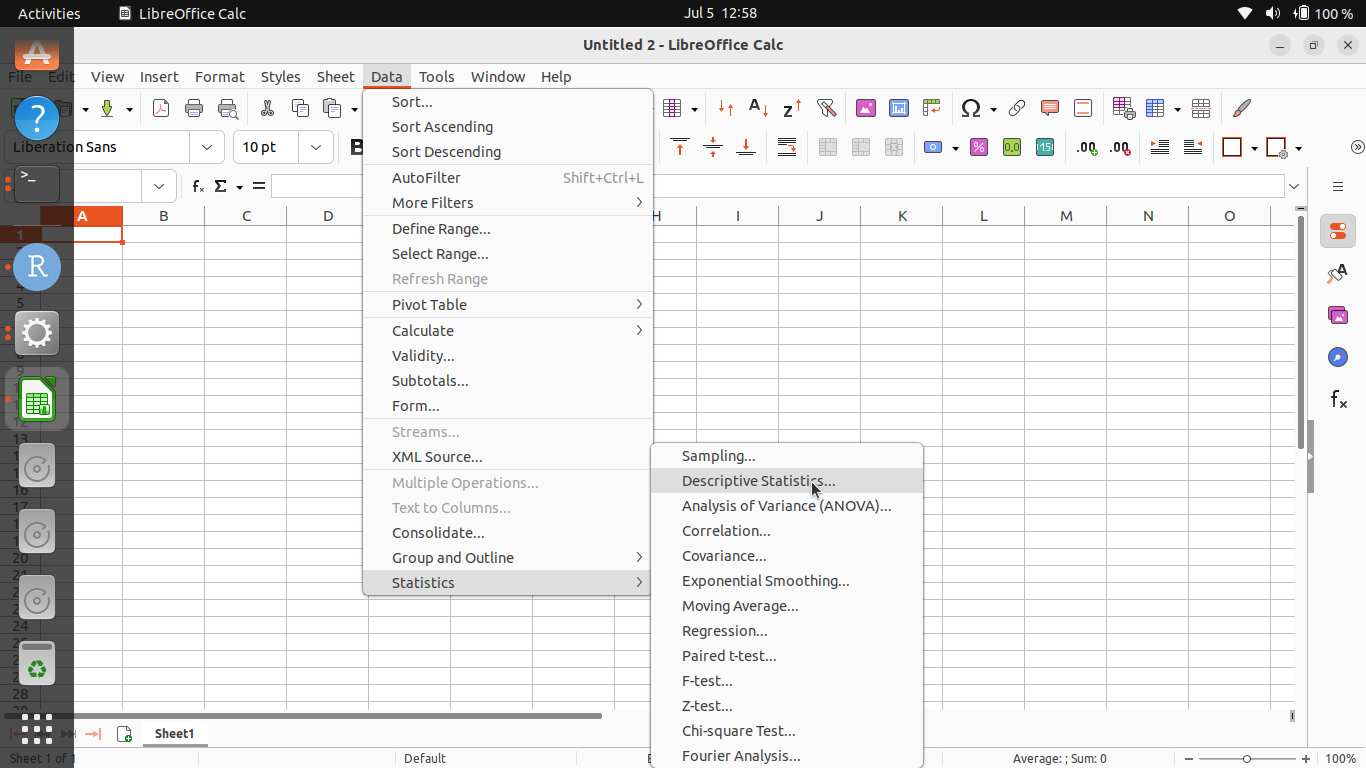
Task: Toggle sidebar Navigator deck
Action: point(1338,357)
